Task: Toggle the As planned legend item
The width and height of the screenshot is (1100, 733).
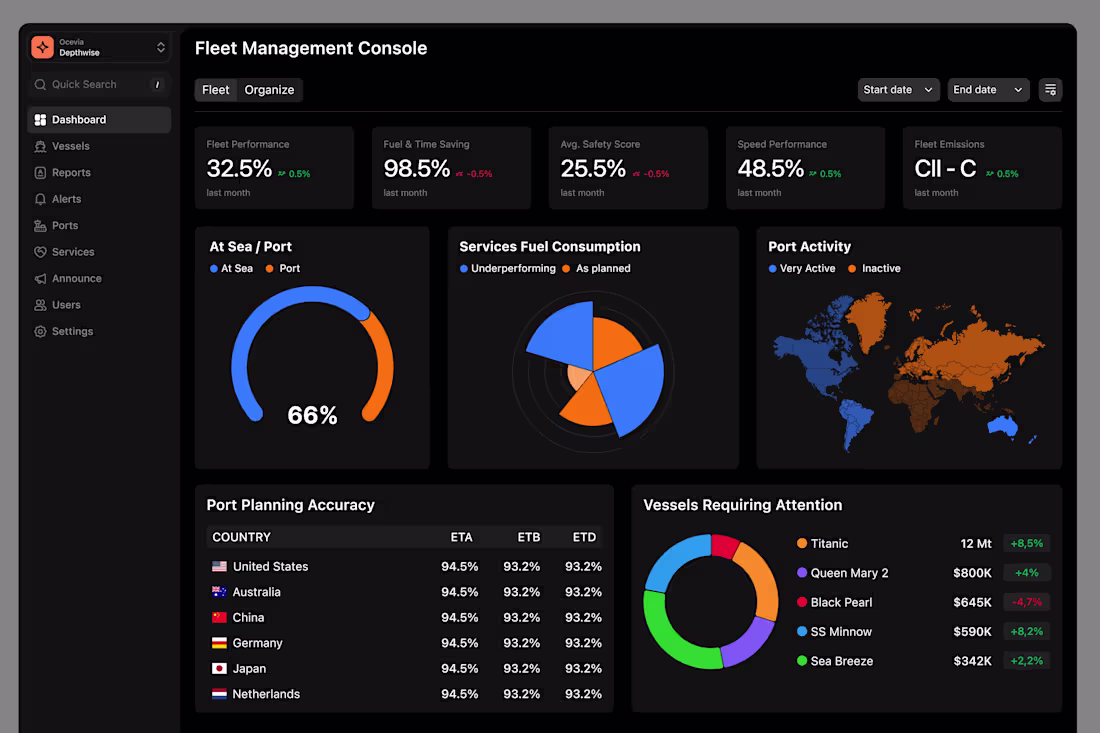Action: pos(596,269)
